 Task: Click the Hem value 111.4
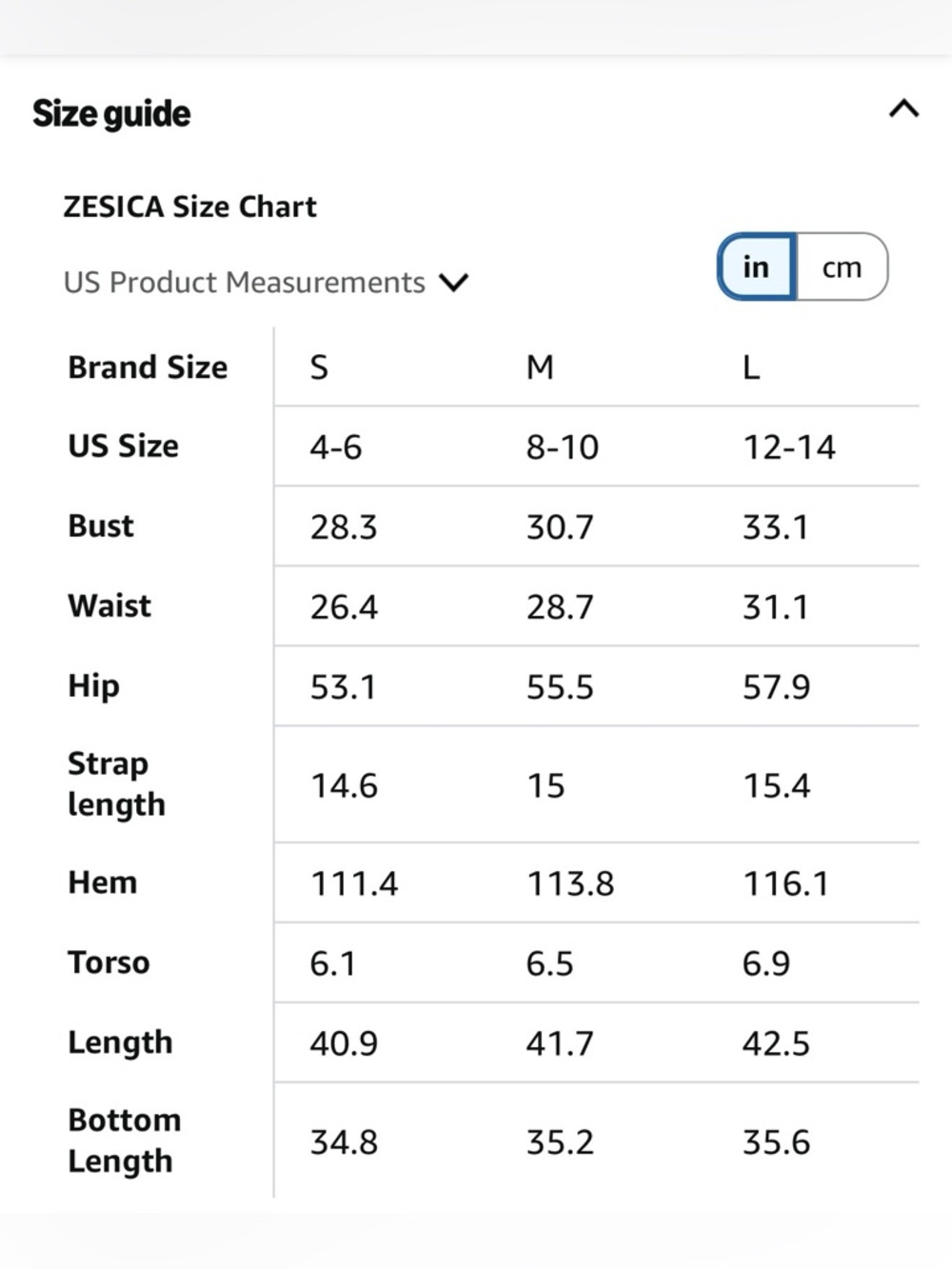click(354, 884)
